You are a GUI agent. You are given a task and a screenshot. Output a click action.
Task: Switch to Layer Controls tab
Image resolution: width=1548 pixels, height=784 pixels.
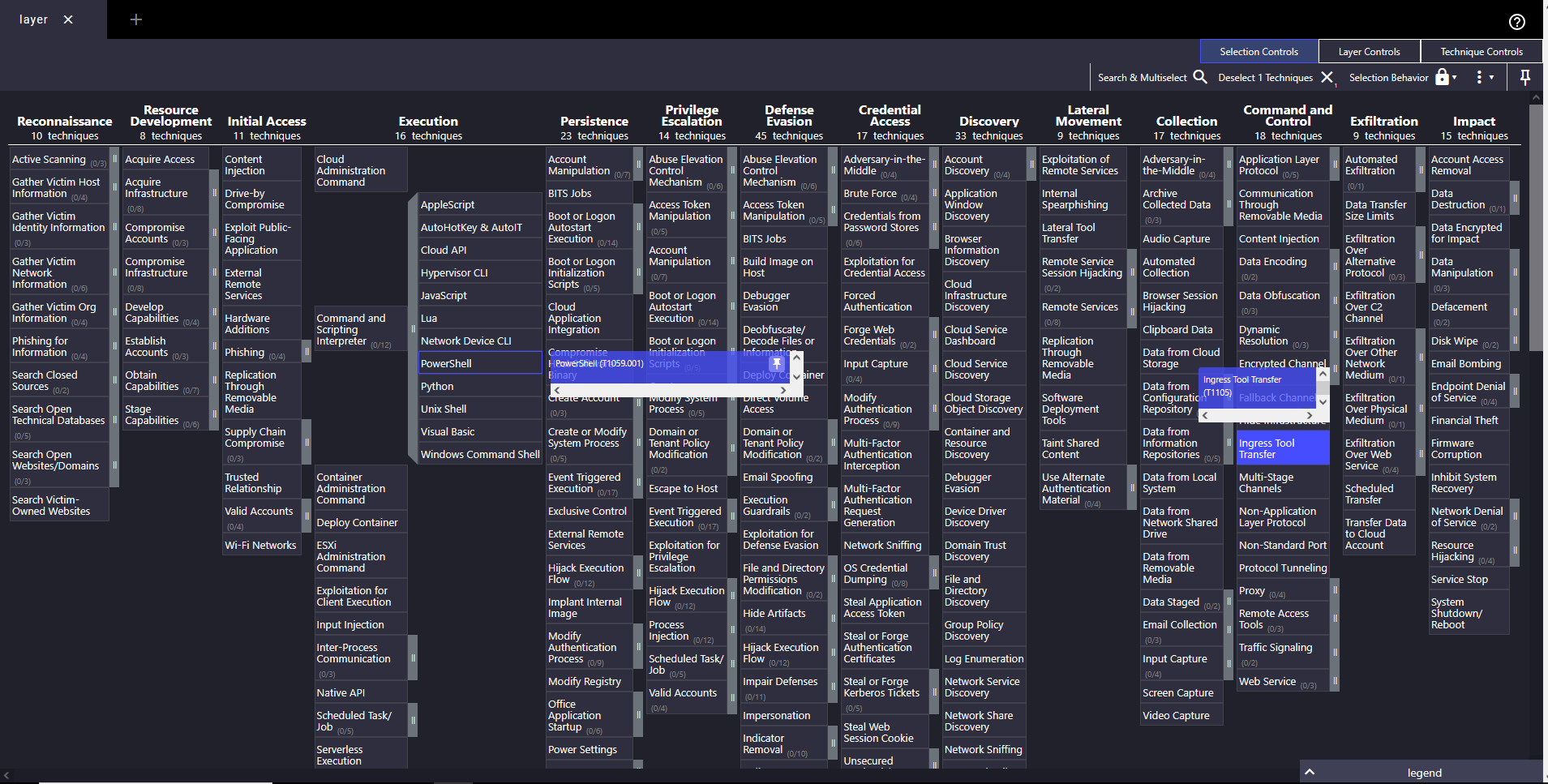pos(1369,51)
